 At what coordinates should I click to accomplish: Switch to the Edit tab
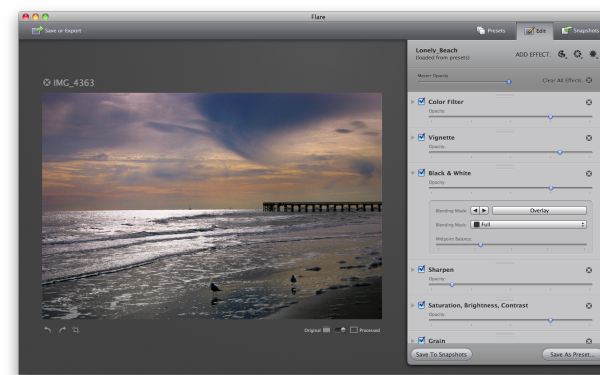pyautogui.click(x=535, y=31)
